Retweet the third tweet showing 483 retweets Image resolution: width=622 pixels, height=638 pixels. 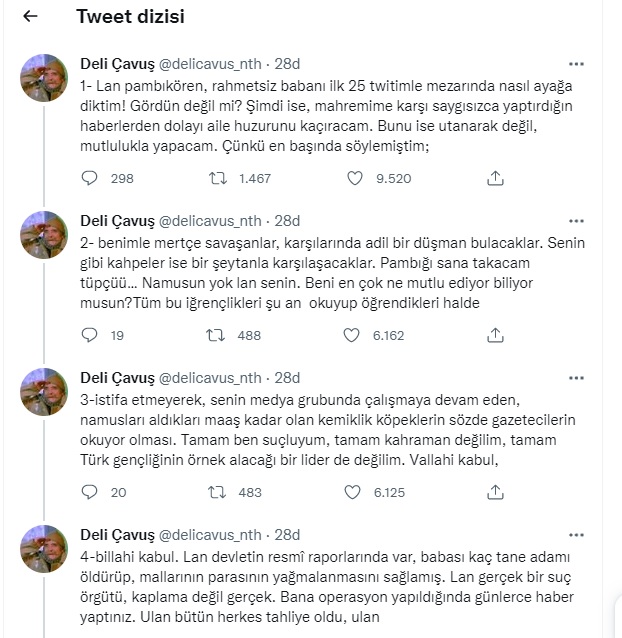215,492
